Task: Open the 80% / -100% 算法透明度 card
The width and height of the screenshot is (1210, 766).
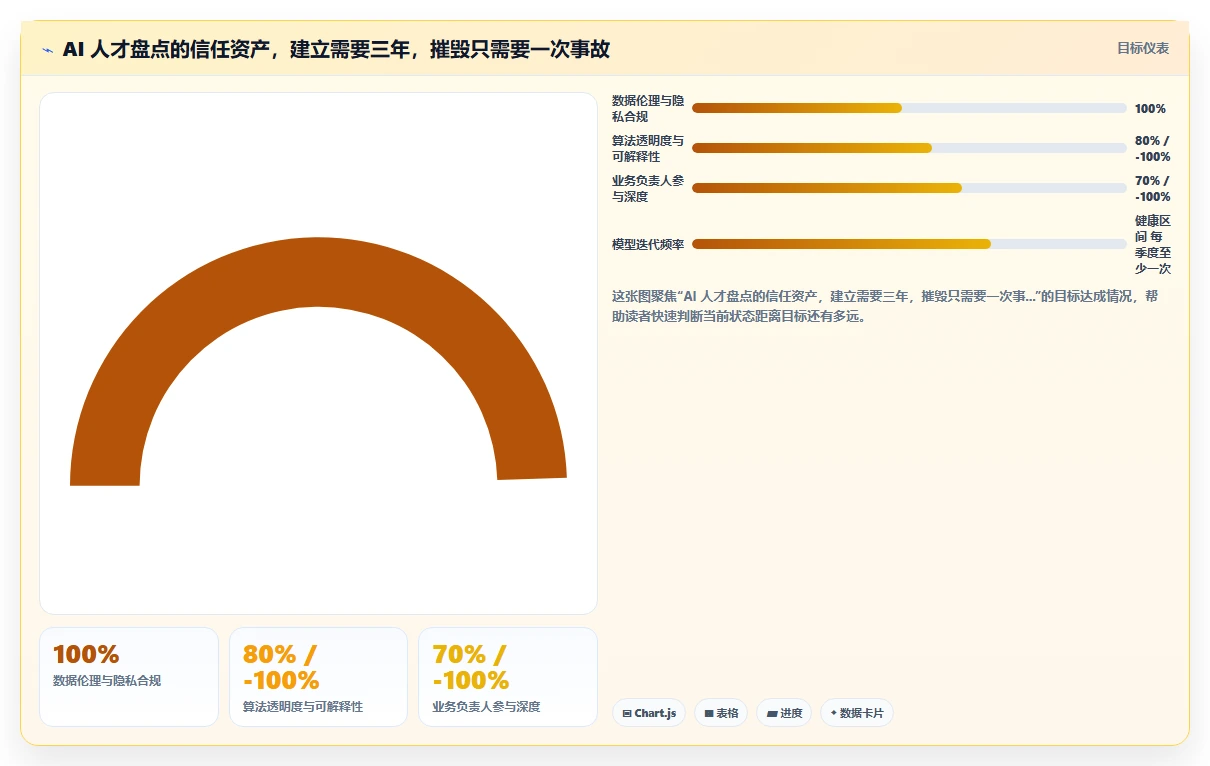Action: pyautogui.click(x=318, y=677)
